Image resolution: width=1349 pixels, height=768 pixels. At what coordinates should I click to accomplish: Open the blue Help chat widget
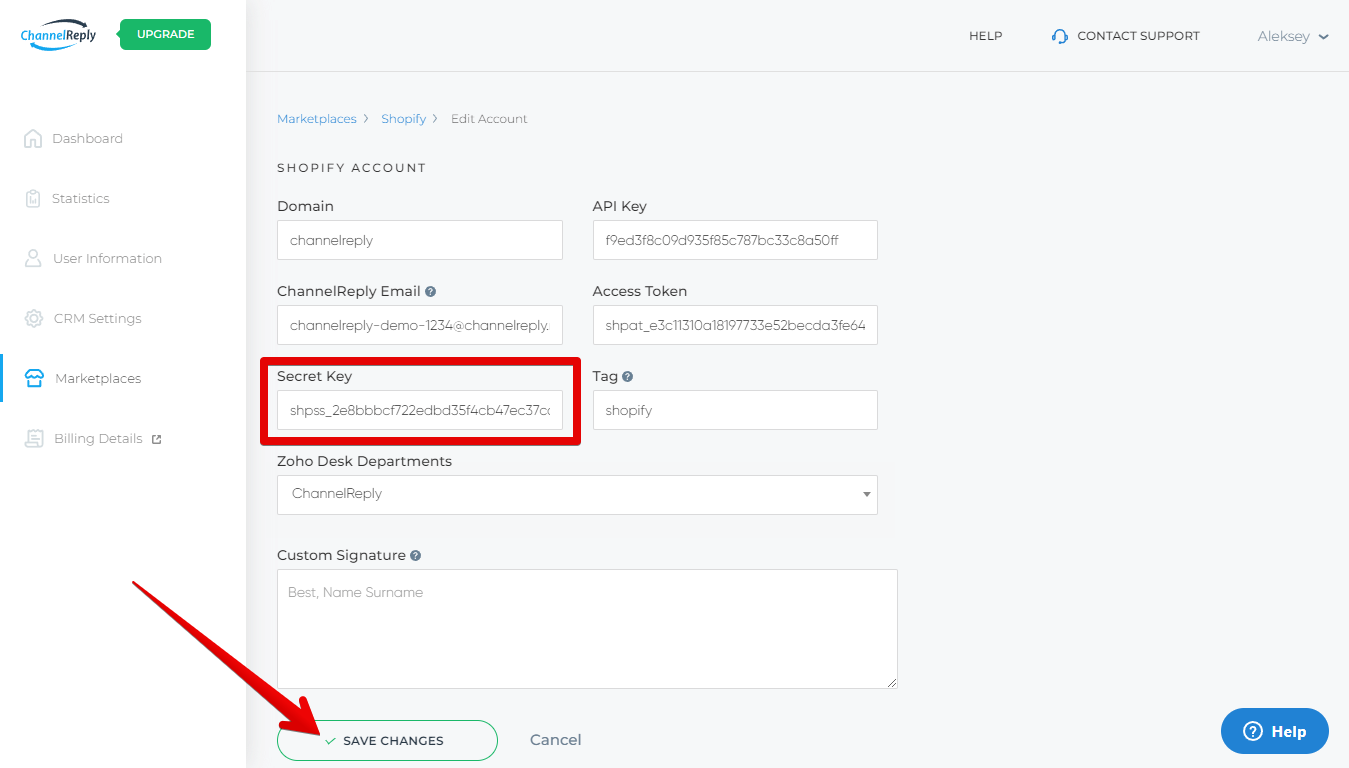tap(1274, 731)
